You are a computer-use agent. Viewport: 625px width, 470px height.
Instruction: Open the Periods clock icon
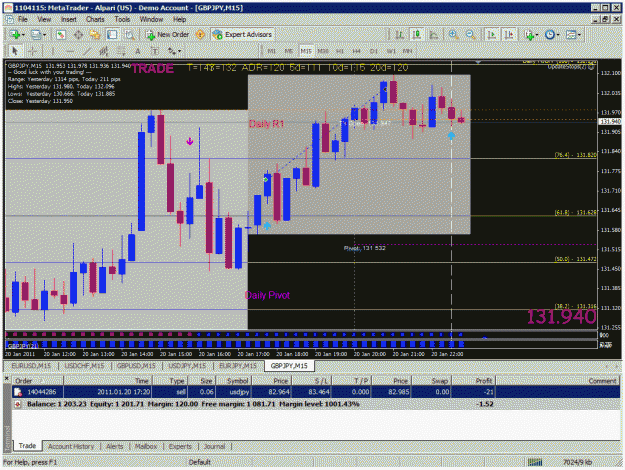(x=550, y=35)
